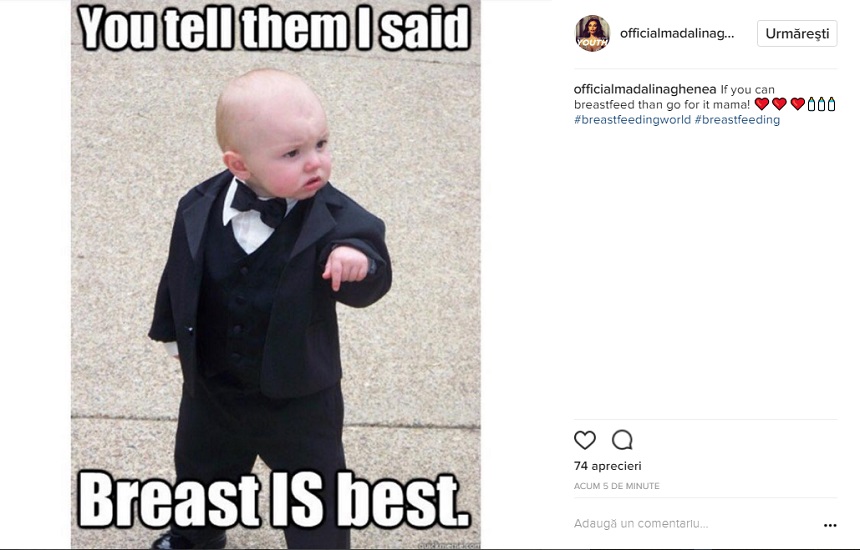Click the Urmărești follow button

797,33
